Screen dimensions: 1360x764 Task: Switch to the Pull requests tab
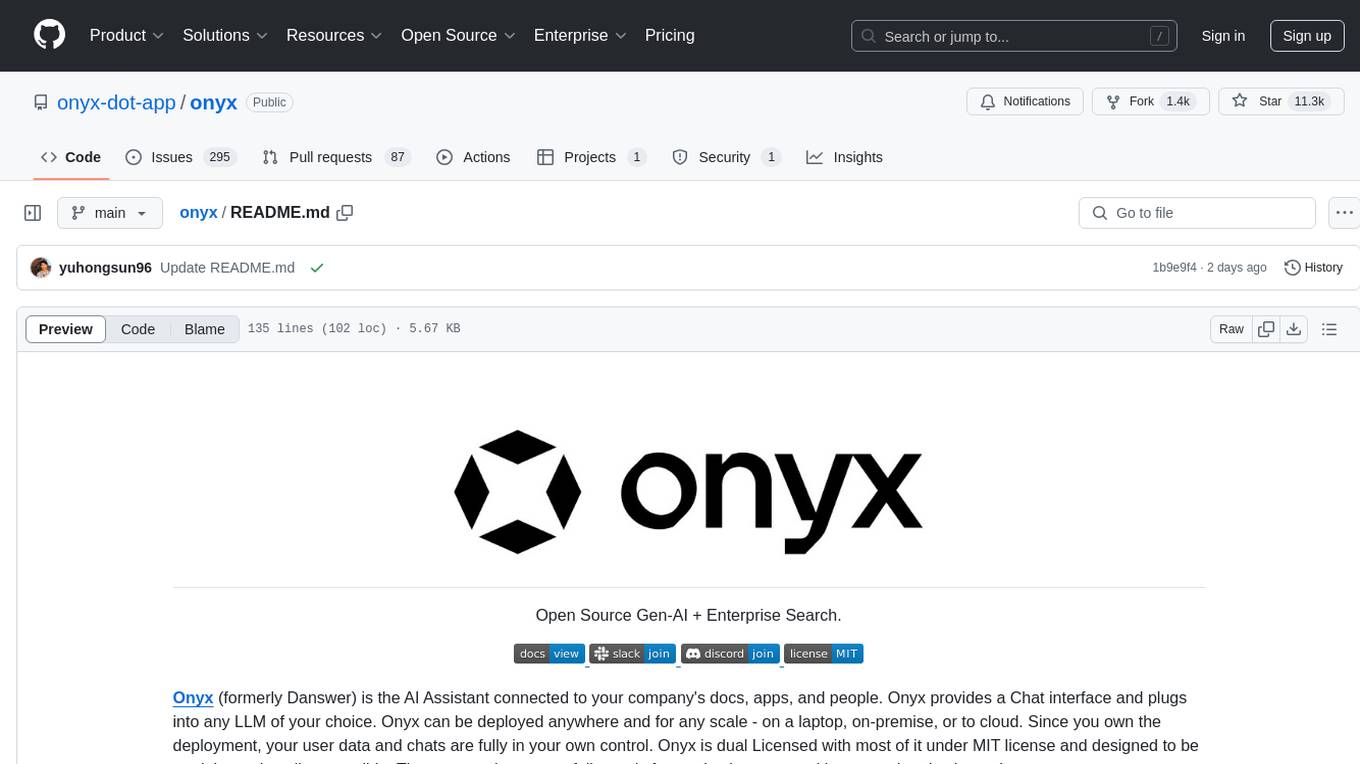pyautogui.click(x=336, y=157)
